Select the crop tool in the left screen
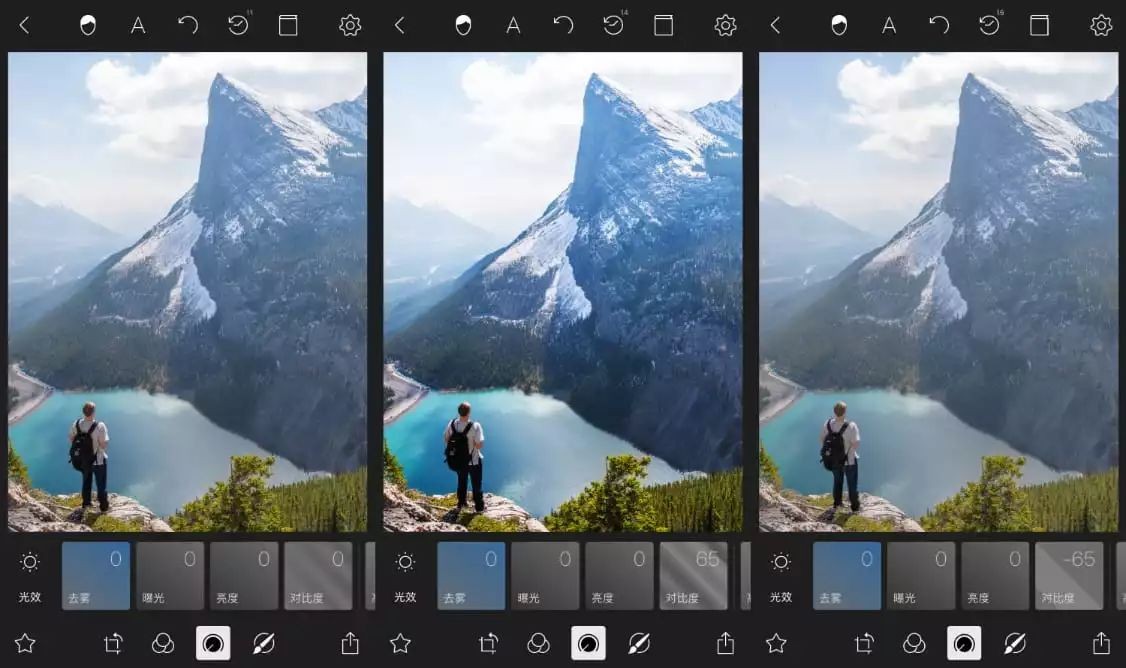The height and width of the screenshot is (668, 1126). (113, 643)
